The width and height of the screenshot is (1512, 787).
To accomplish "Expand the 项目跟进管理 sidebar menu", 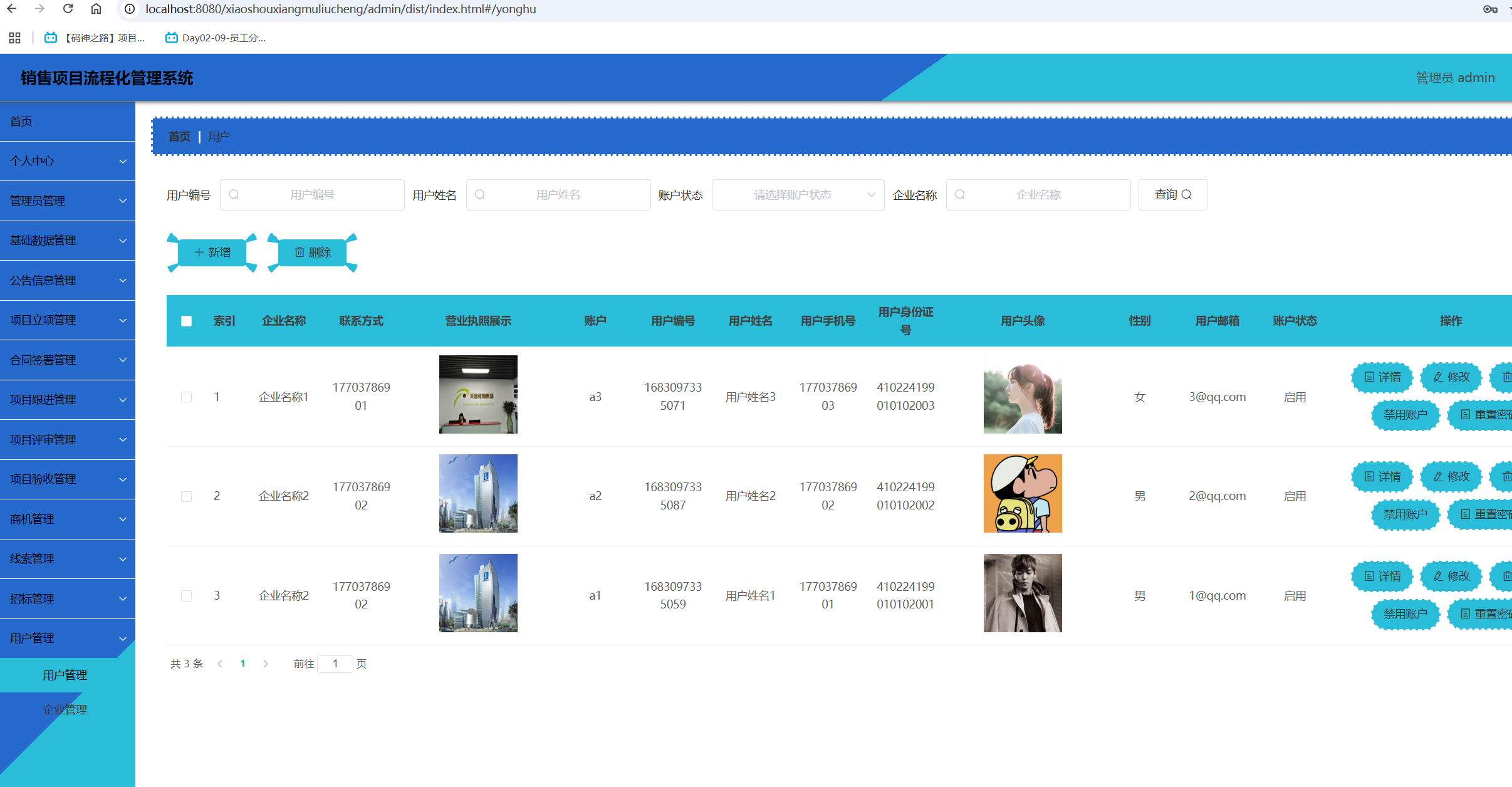I will coord(68,400).
